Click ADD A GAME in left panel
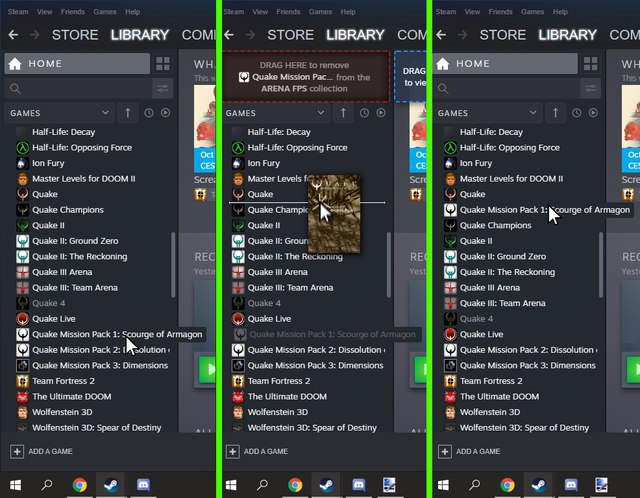This screenshot has width=640, height=498. click(41, 451)
